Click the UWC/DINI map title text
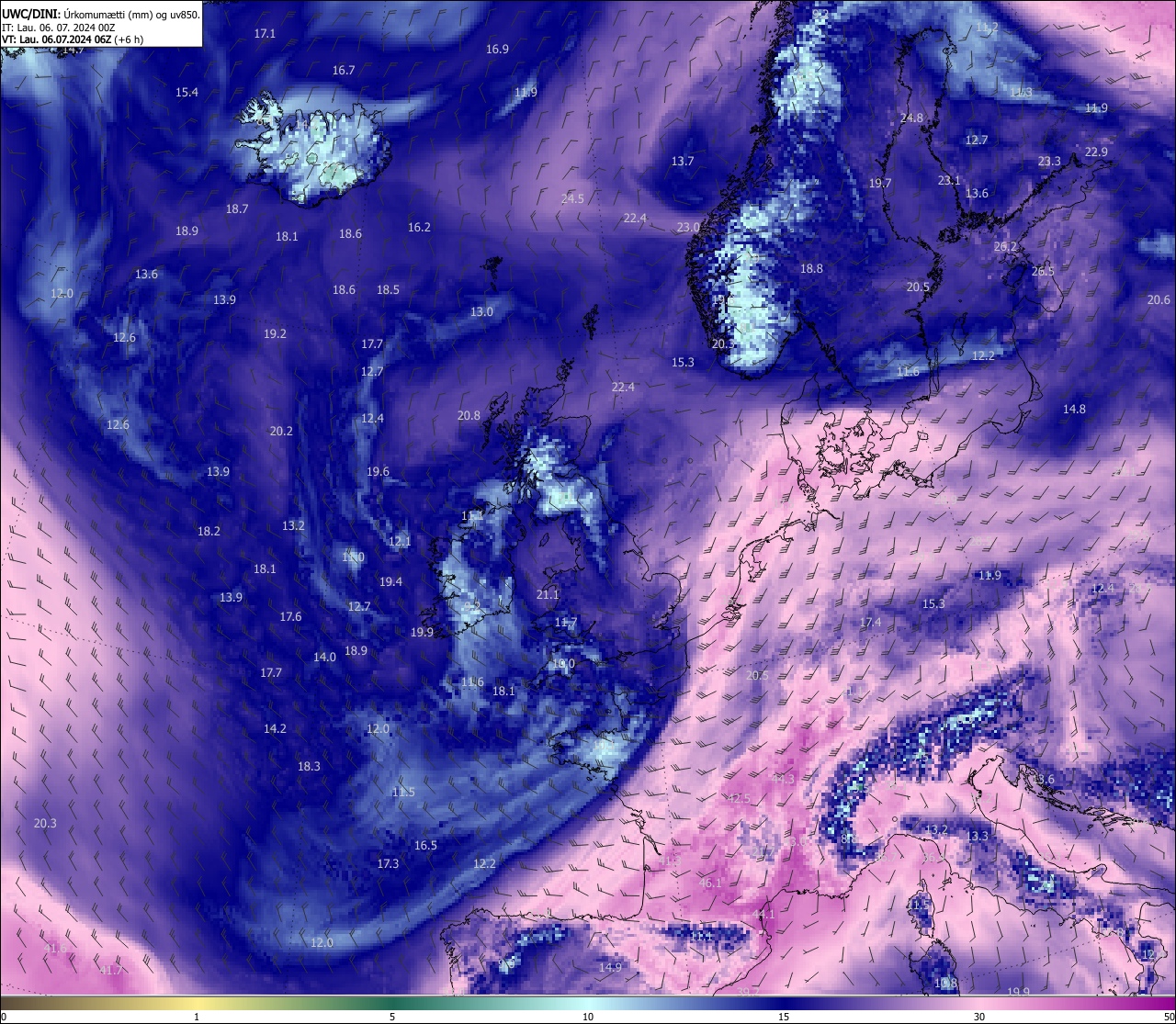1176x1024 pixels. (x=101, y=14)
